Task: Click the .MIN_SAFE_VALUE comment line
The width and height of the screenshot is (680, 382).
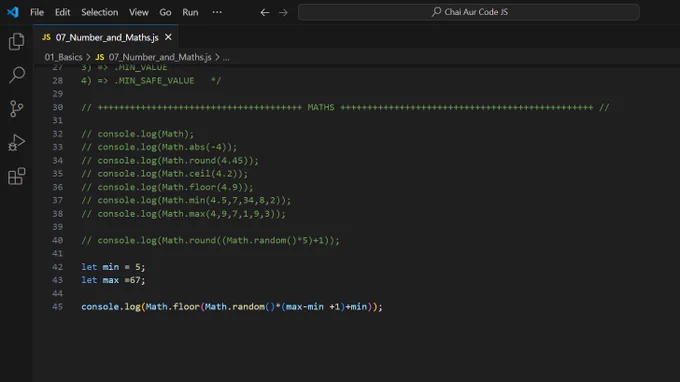Action: (151, 81)
